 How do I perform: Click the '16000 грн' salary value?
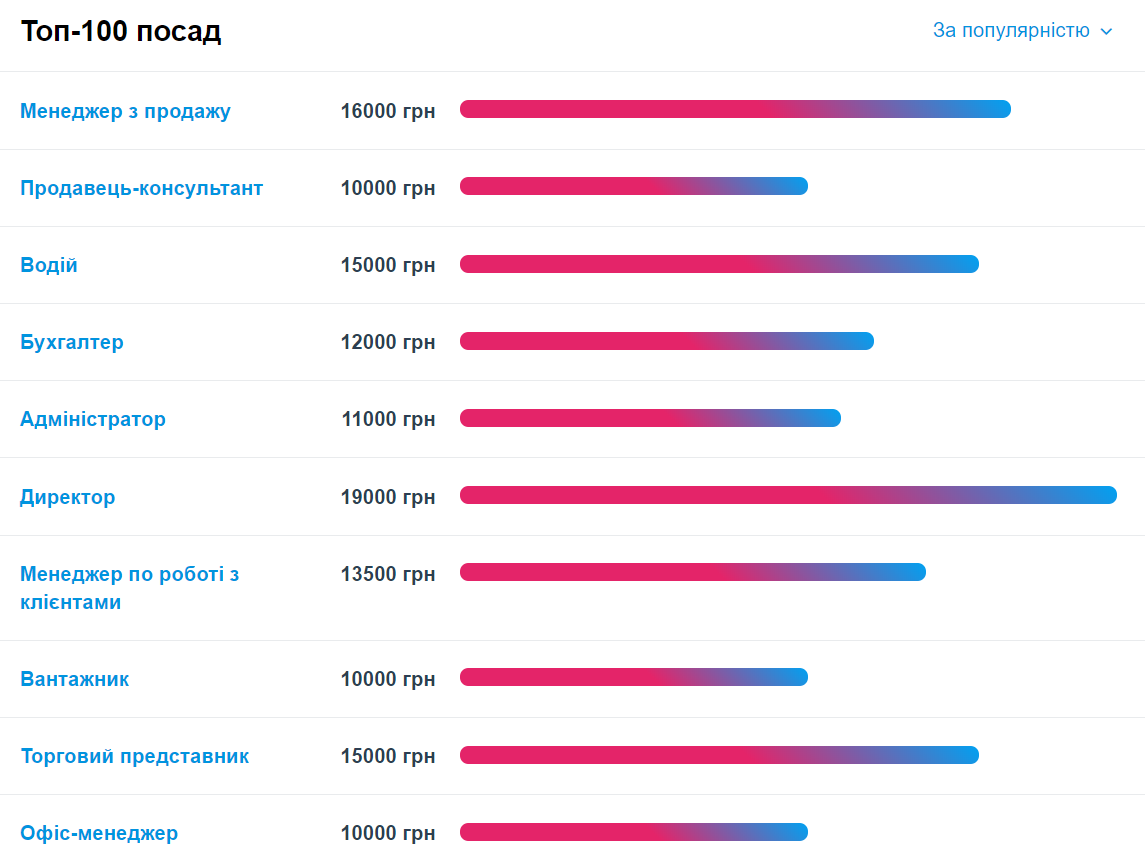pyautogui.click(x=388, y=111)
